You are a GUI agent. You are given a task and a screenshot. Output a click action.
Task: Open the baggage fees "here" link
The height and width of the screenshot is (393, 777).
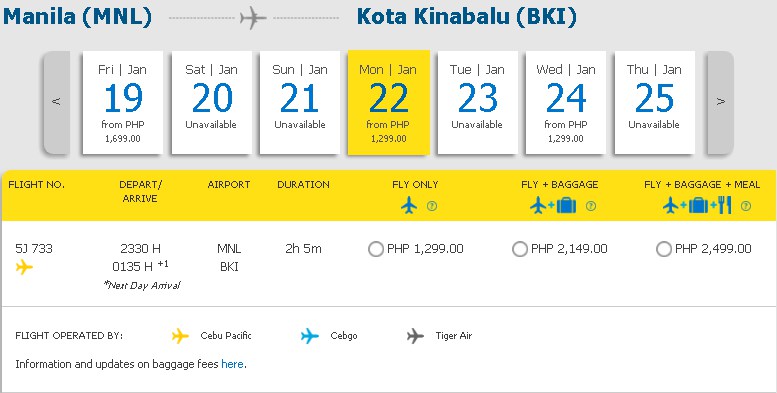point(232,364)
